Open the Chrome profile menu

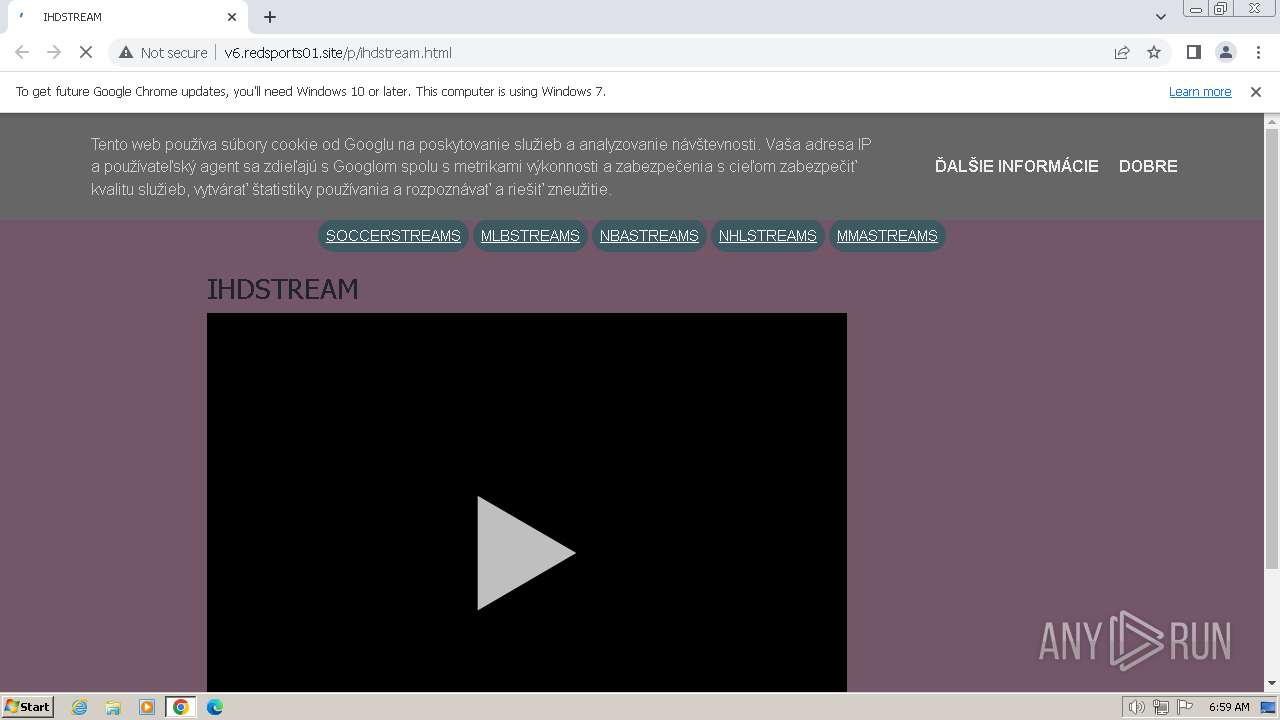click(x=1225, y=52)
